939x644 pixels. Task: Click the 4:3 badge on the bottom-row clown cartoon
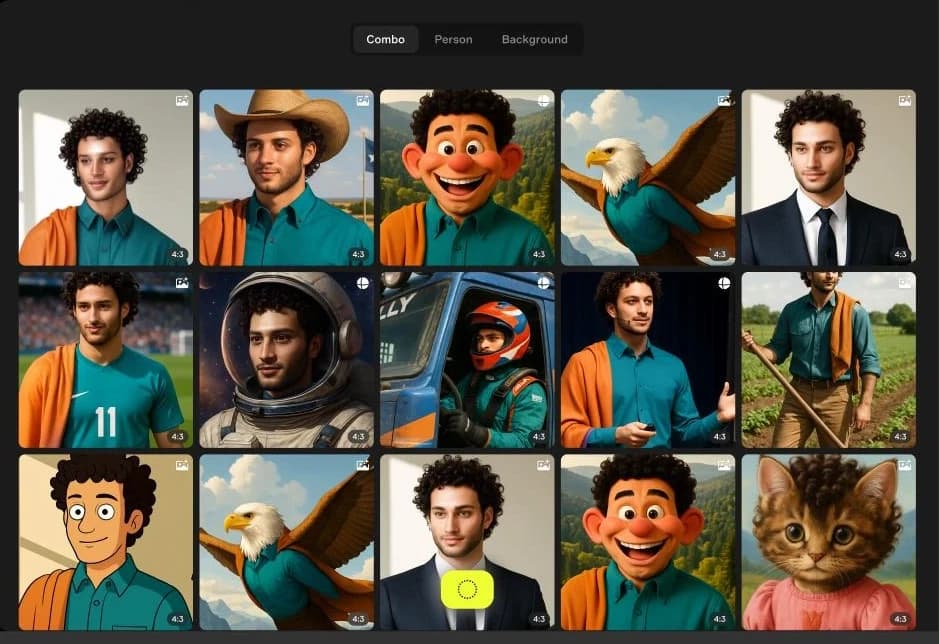pos(720,619)
